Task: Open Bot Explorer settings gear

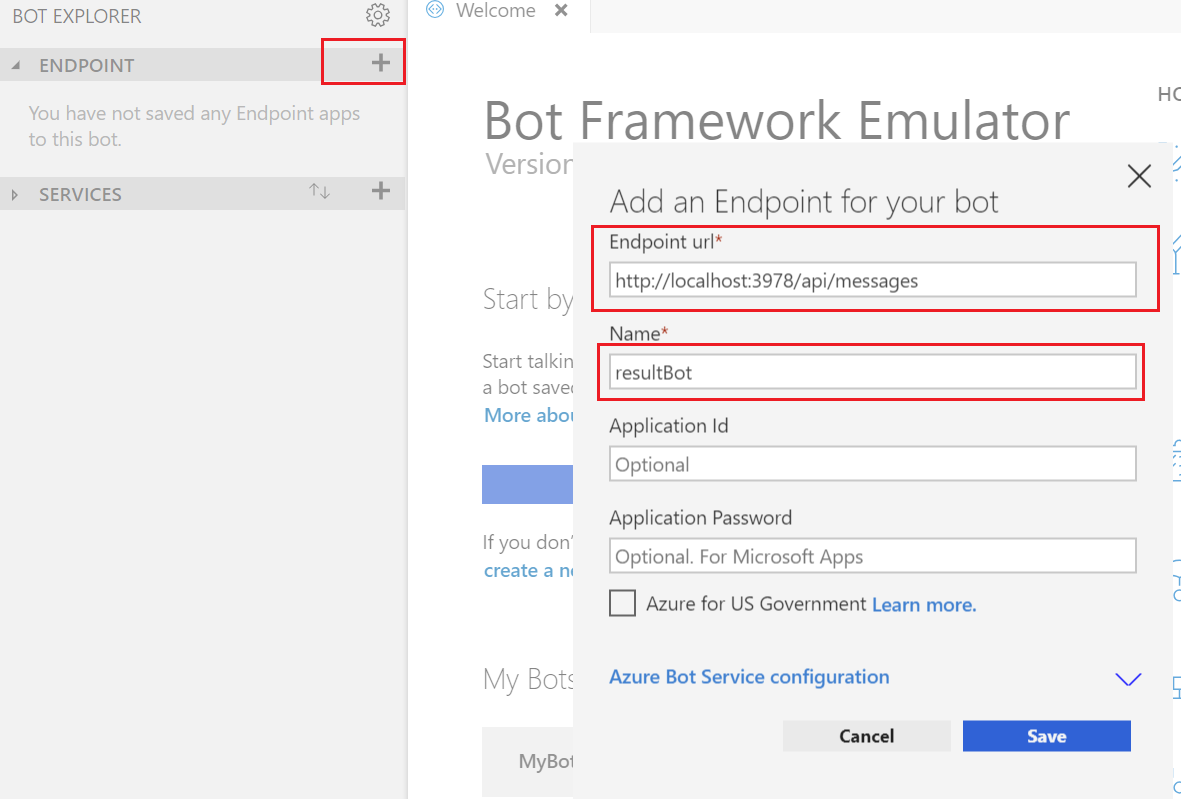Action: click(x=377, y=14)
